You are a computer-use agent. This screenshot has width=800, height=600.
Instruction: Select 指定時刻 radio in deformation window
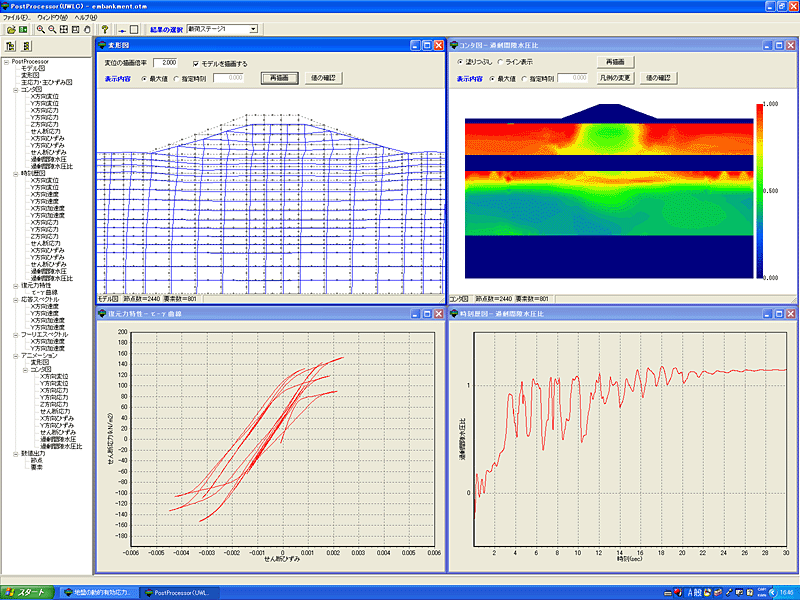pyautogui.click(x=178, y=77)
